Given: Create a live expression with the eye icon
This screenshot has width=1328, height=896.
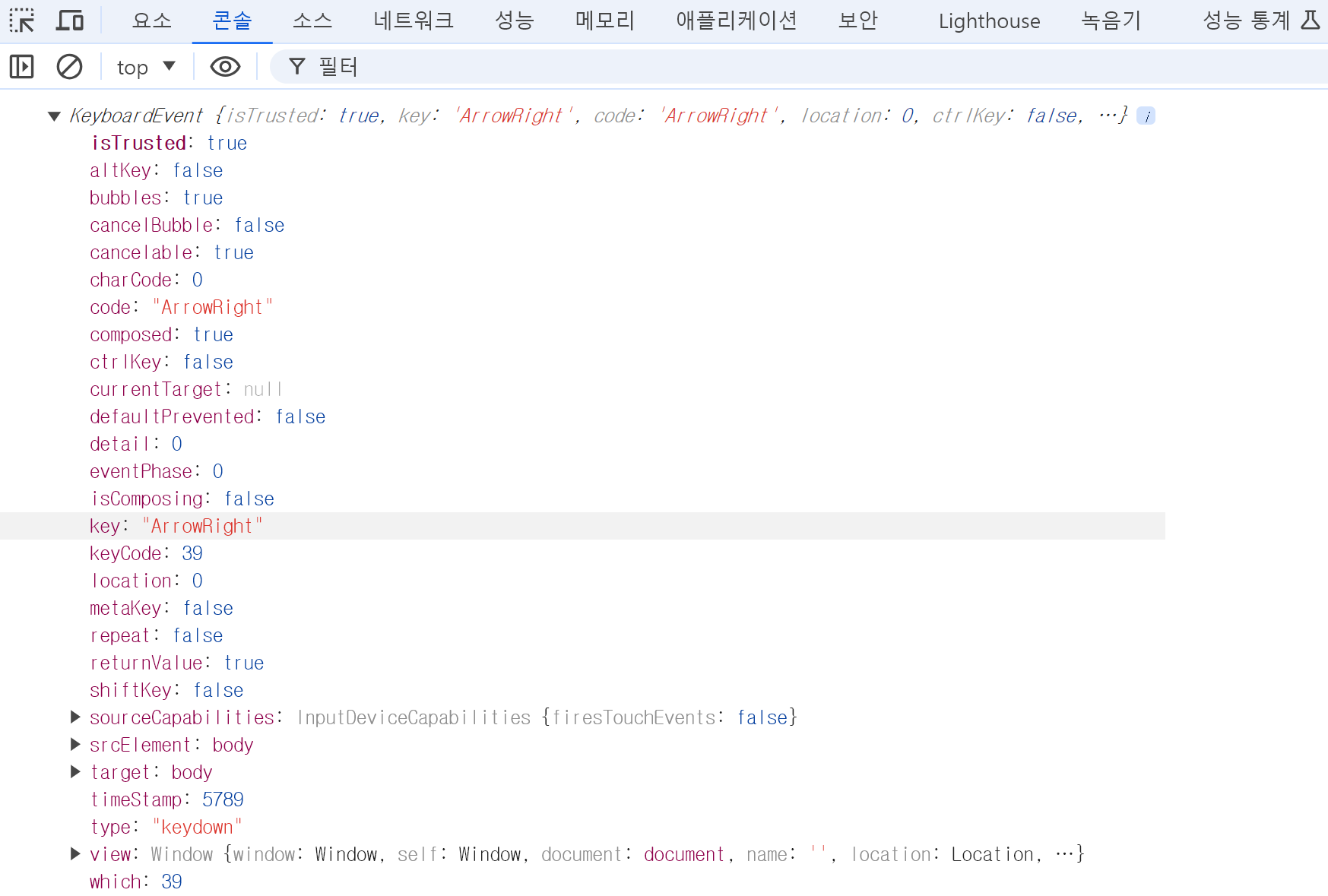Looking at the screenshot, I should 224,67.
